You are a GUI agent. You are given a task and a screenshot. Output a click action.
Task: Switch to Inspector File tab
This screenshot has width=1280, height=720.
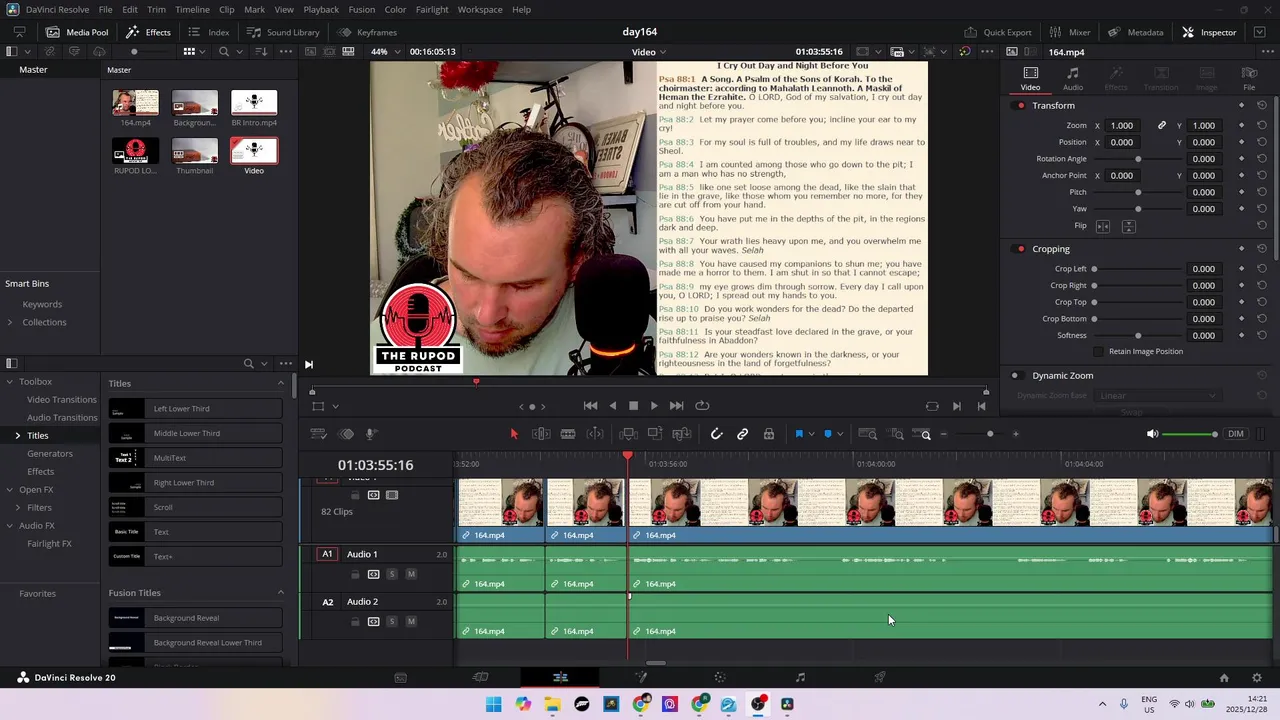(1249, 78)
